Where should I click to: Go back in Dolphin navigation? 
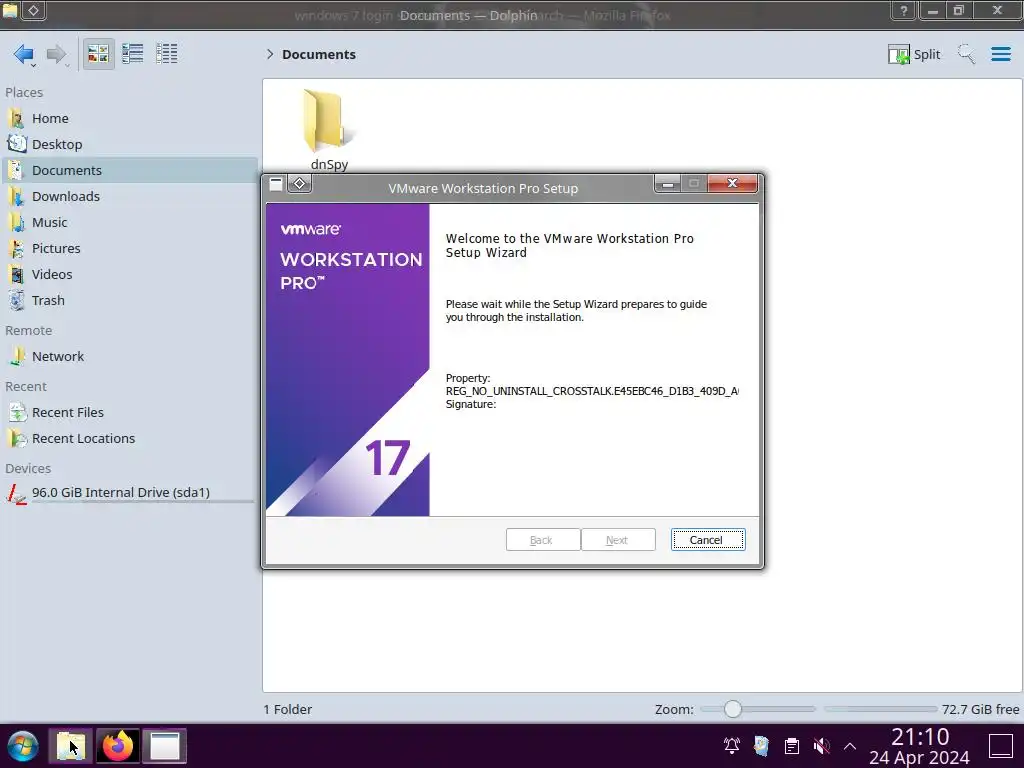pos(24,54)
